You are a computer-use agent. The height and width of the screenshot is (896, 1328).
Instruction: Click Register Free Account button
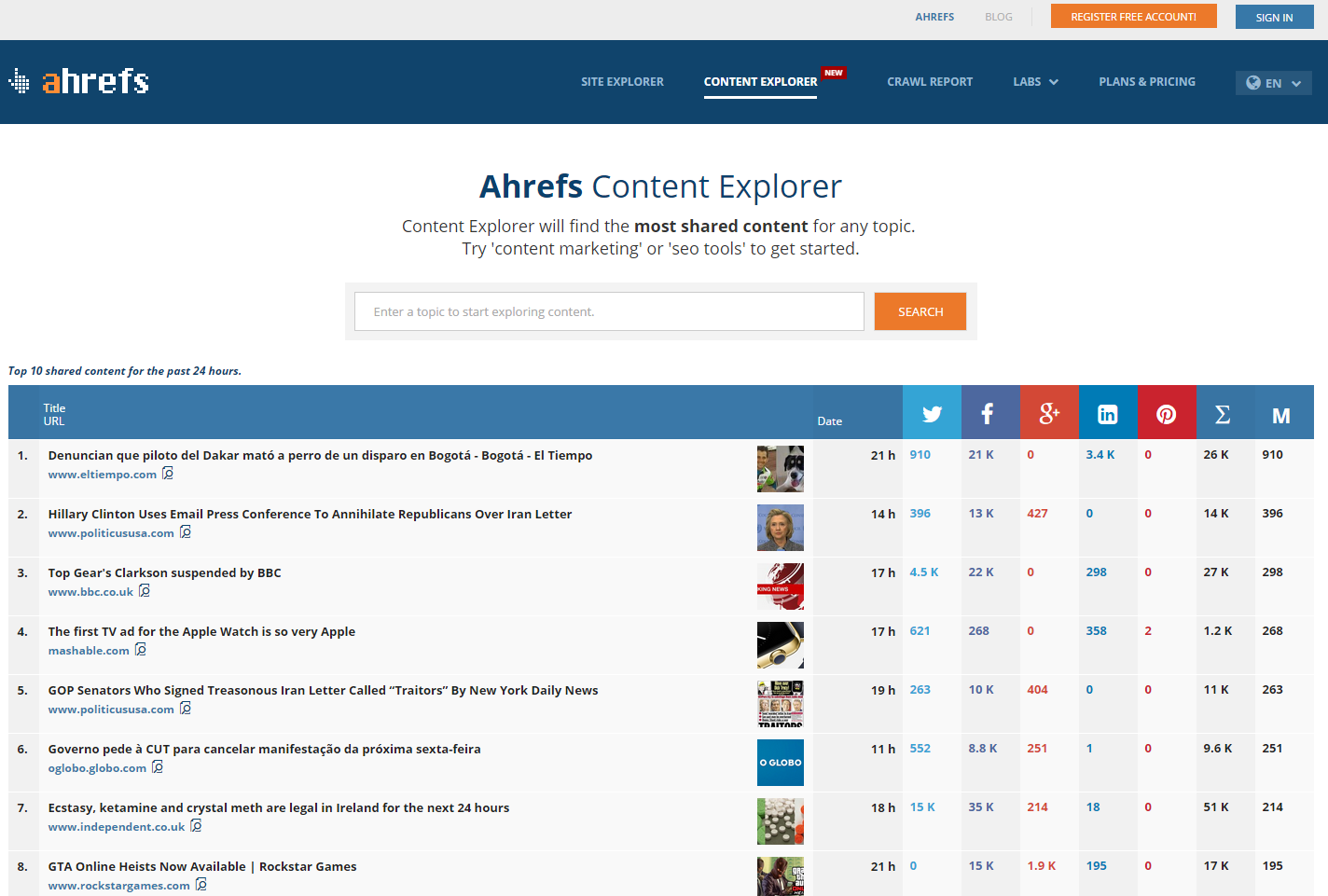pos(1134,17)
